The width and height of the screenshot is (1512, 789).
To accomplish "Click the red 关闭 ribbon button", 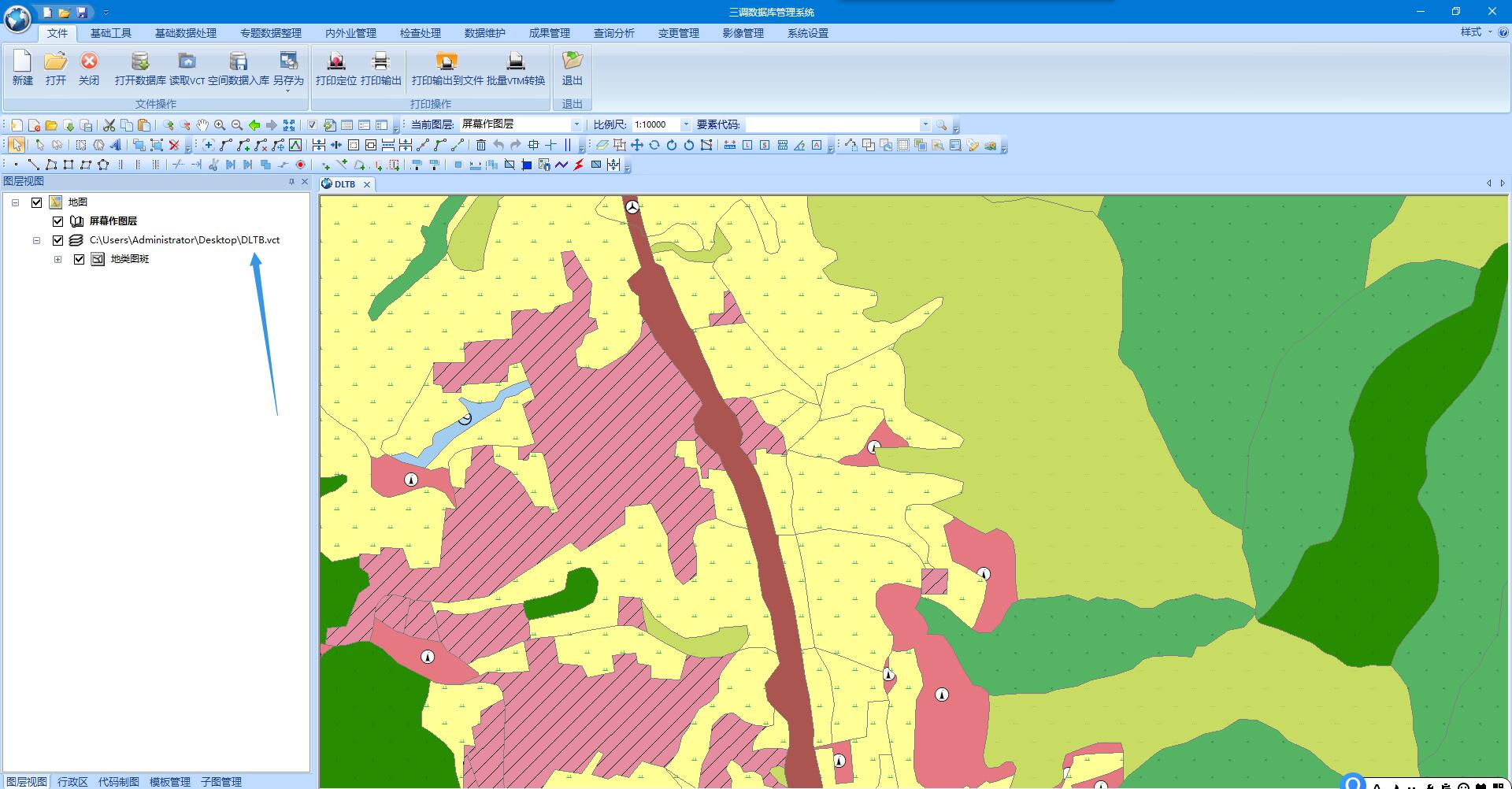I will click(89, 69).
